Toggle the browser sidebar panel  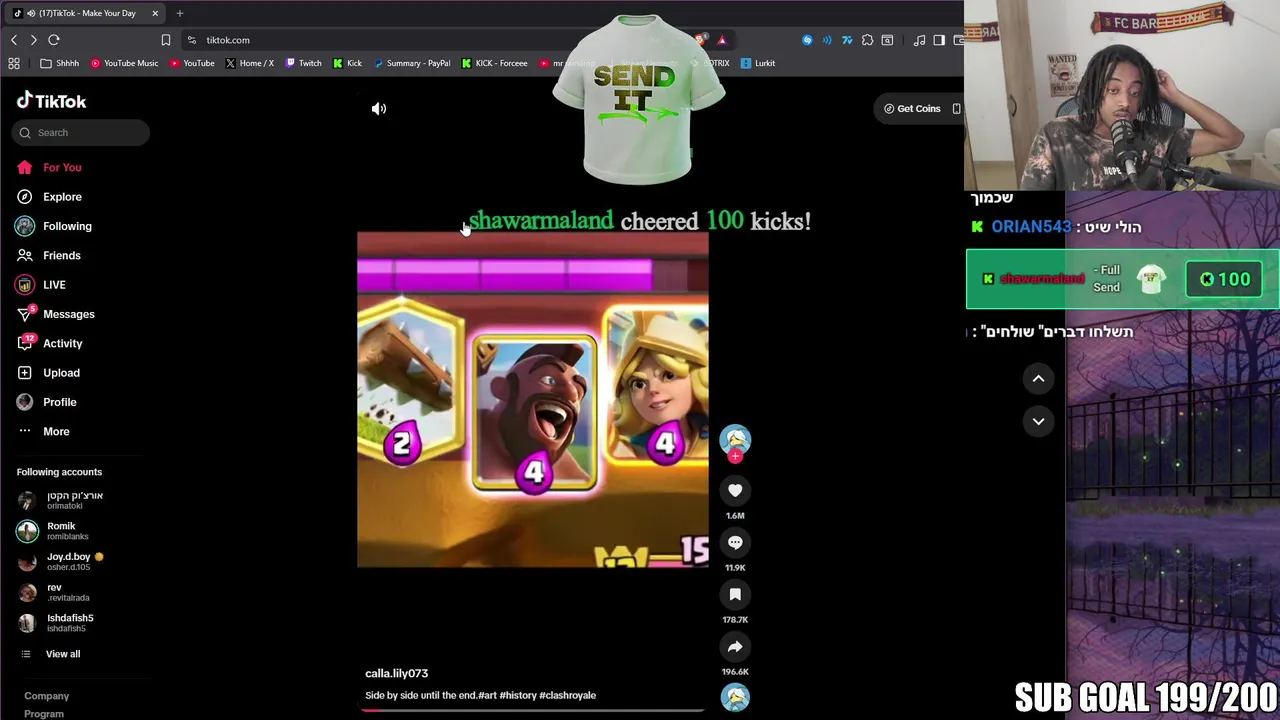click(939, 40)
